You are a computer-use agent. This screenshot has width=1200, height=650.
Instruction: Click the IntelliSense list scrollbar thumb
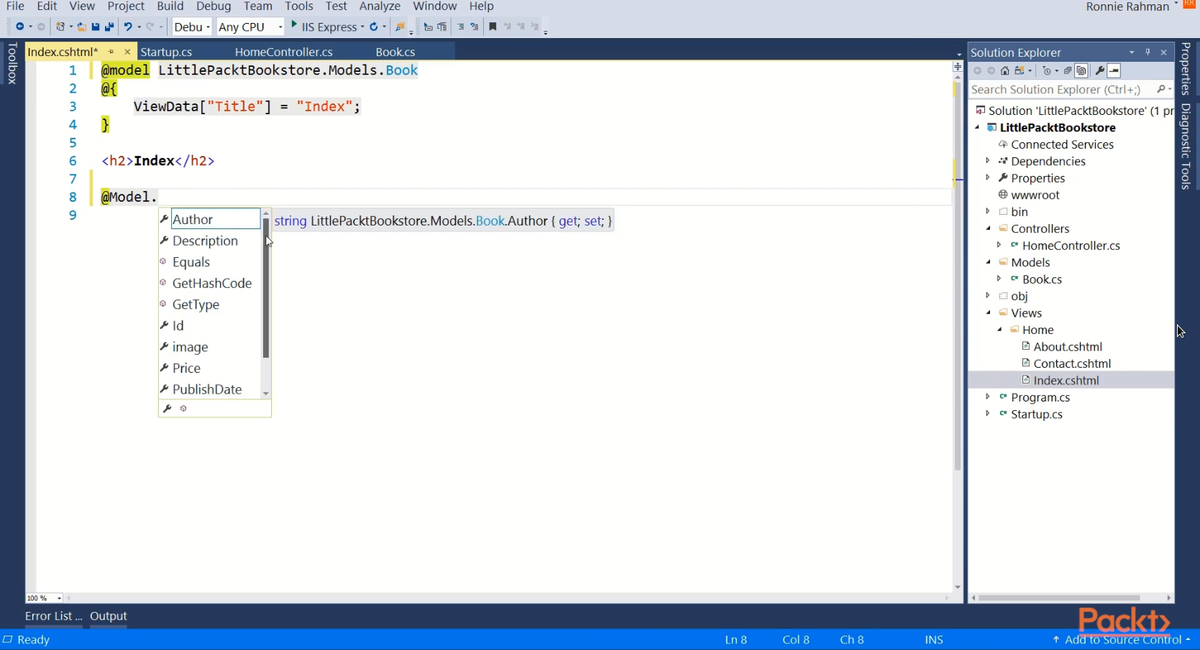[266, 289]
